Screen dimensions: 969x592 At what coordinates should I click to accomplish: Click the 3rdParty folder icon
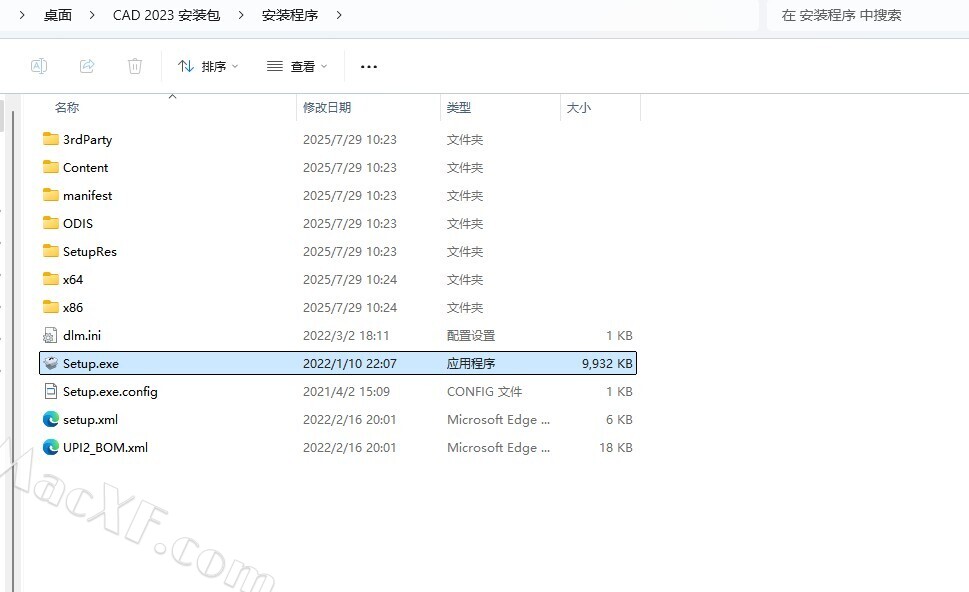click(x=51, y=139)
